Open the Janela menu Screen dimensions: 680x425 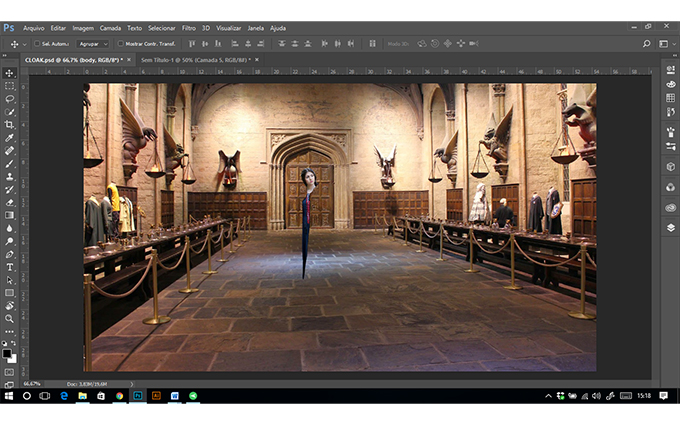tap(255, 28)
